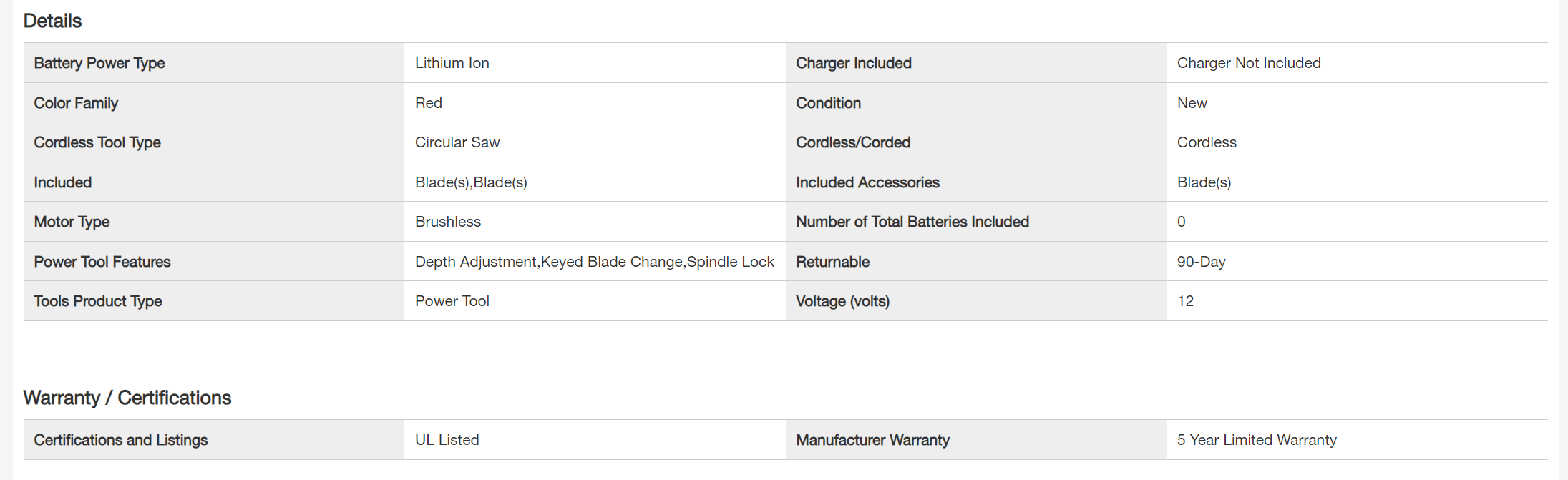The height and width of the screenshot is (480, 1568).
Task: Select the 5 Year Limited Warranty value
Action: click(1256, 440)
